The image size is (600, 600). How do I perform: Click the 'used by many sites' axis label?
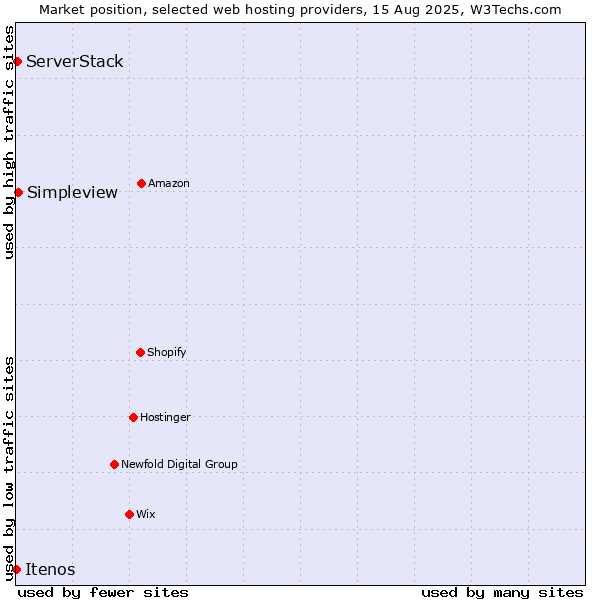[502, 593]
